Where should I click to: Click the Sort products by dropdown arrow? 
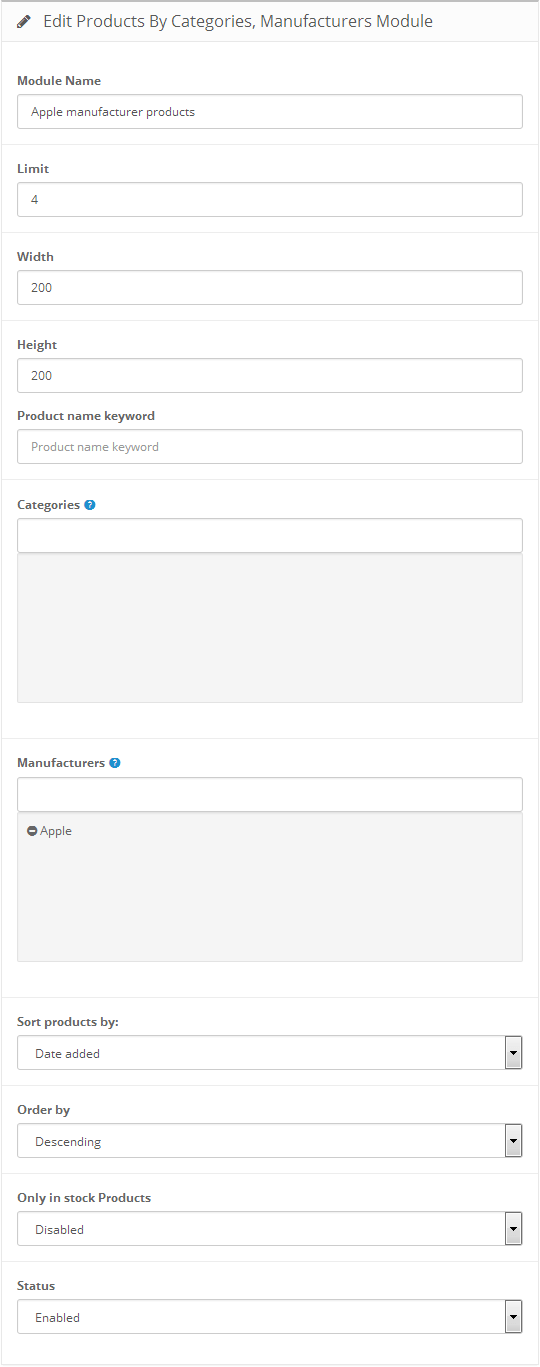[514, 1053]
